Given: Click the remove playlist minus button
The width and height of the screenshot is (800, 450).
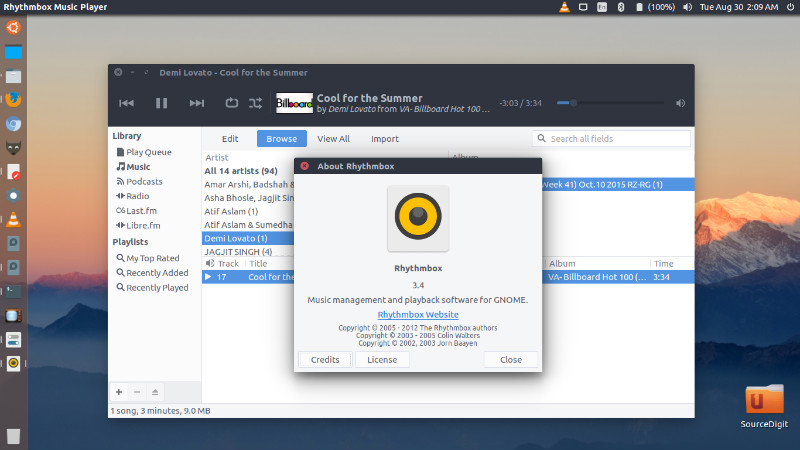Looking at the screenshot, I should pos(137,392).
